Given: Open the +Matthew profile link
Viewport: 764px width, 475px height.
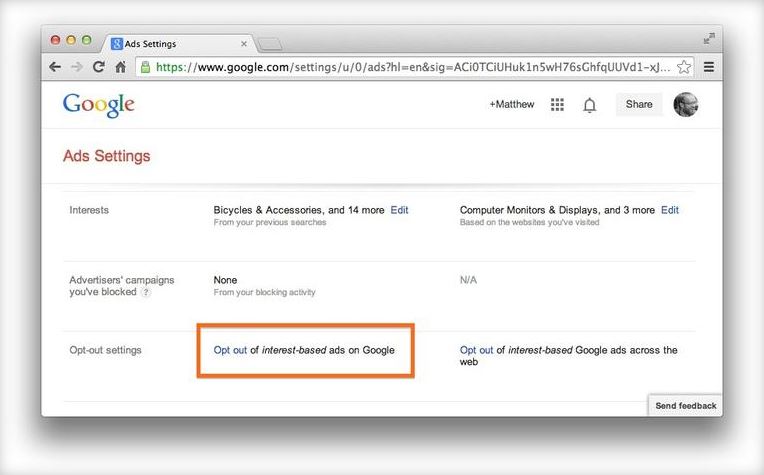Looking at the screenshot, I should pos(512,104).
